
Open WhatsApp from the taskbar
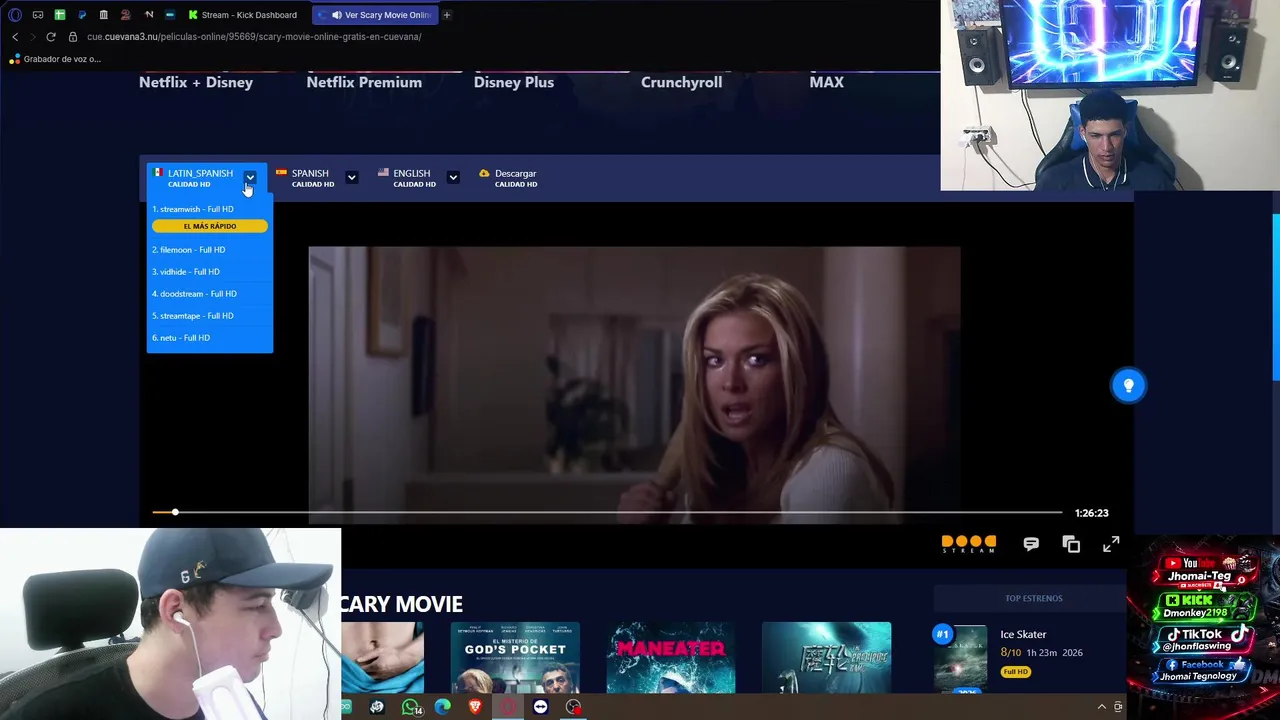[411, 707]
